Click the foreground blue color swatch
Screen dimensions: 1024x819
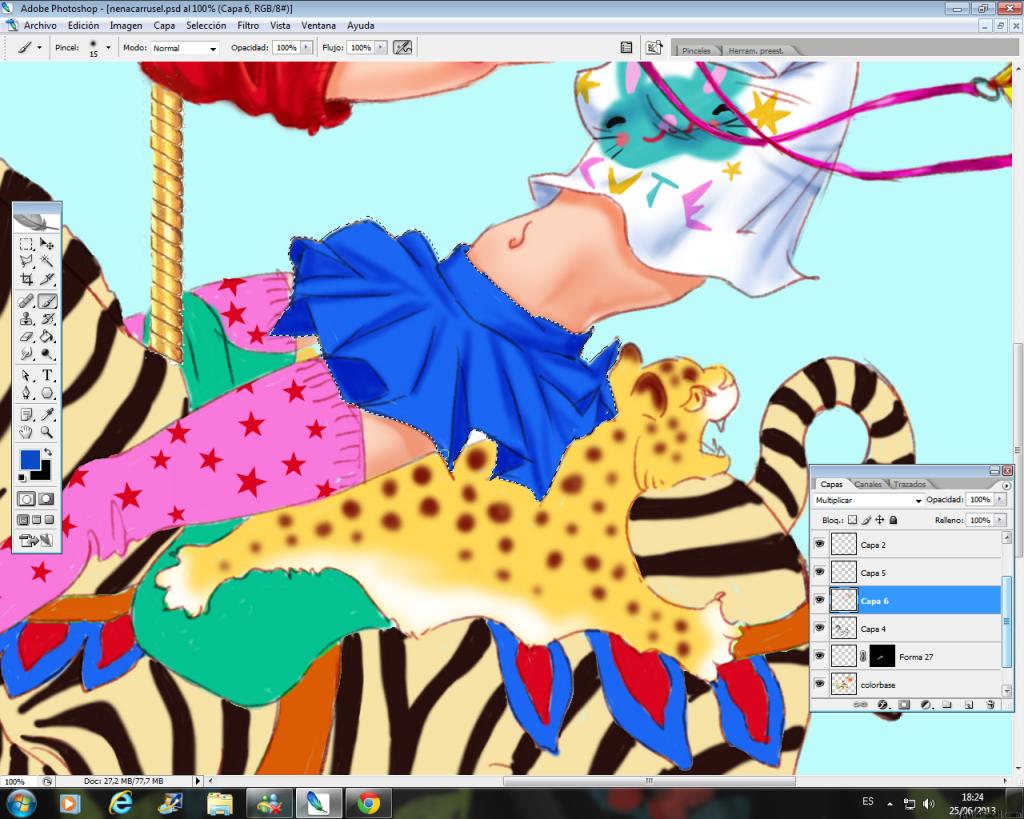pyautogui.click(x=29, y=458)
